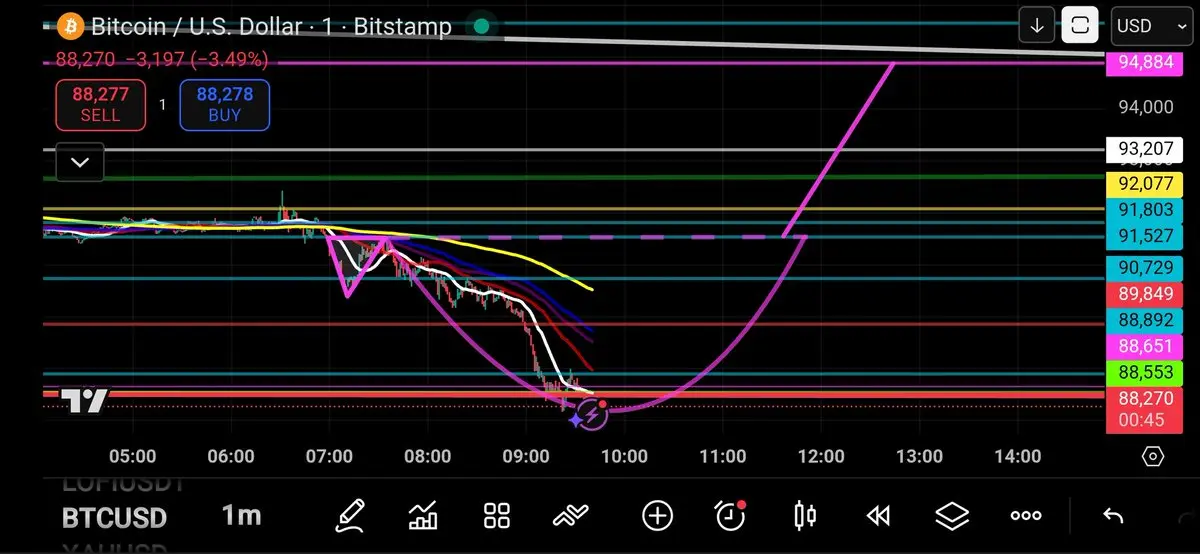1200x554 pixels.
Task: Toggle the fullscreen frame button
Action: click(1080, 26)
